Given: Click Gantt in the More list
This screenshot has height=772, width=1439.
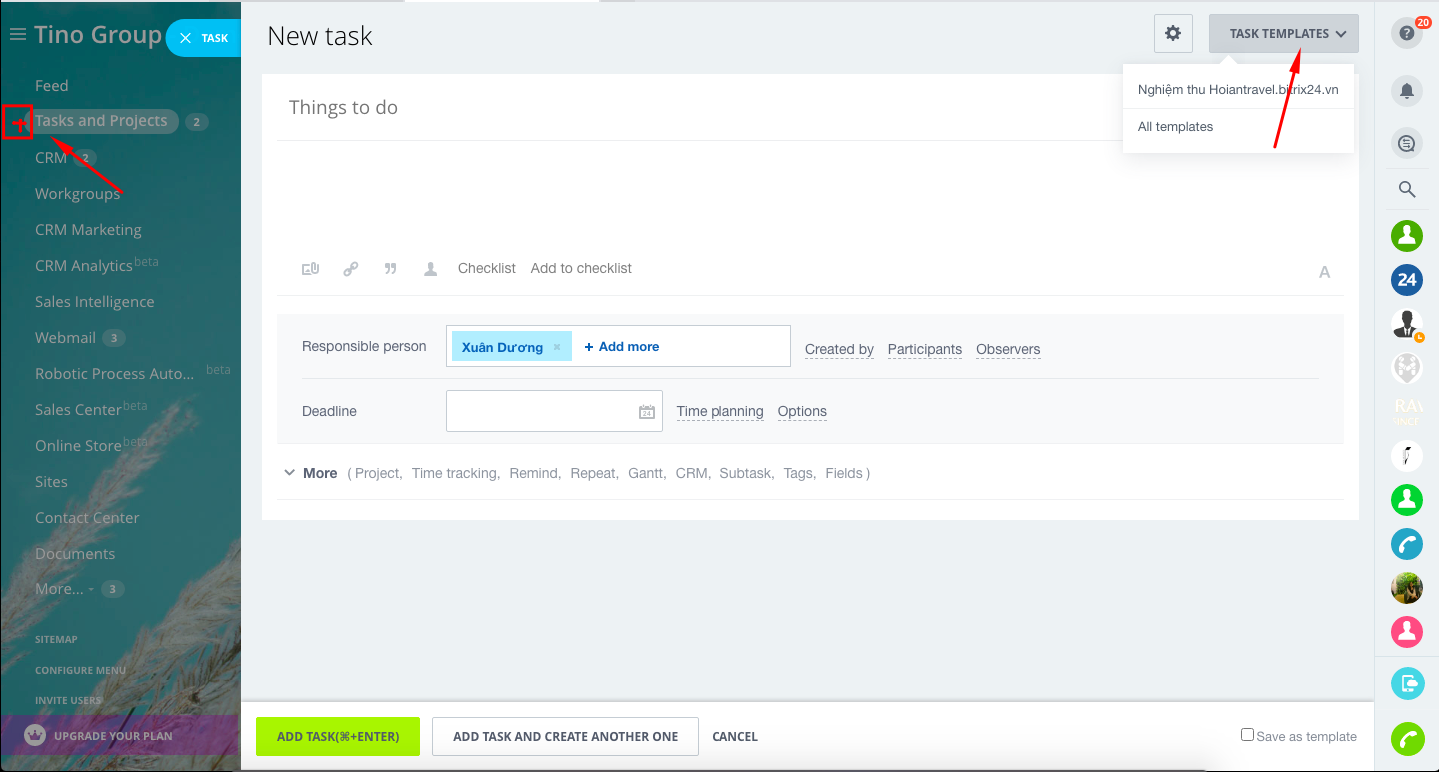Looking at the screenshot, I should pyautogui.click(x=645, y=473).
